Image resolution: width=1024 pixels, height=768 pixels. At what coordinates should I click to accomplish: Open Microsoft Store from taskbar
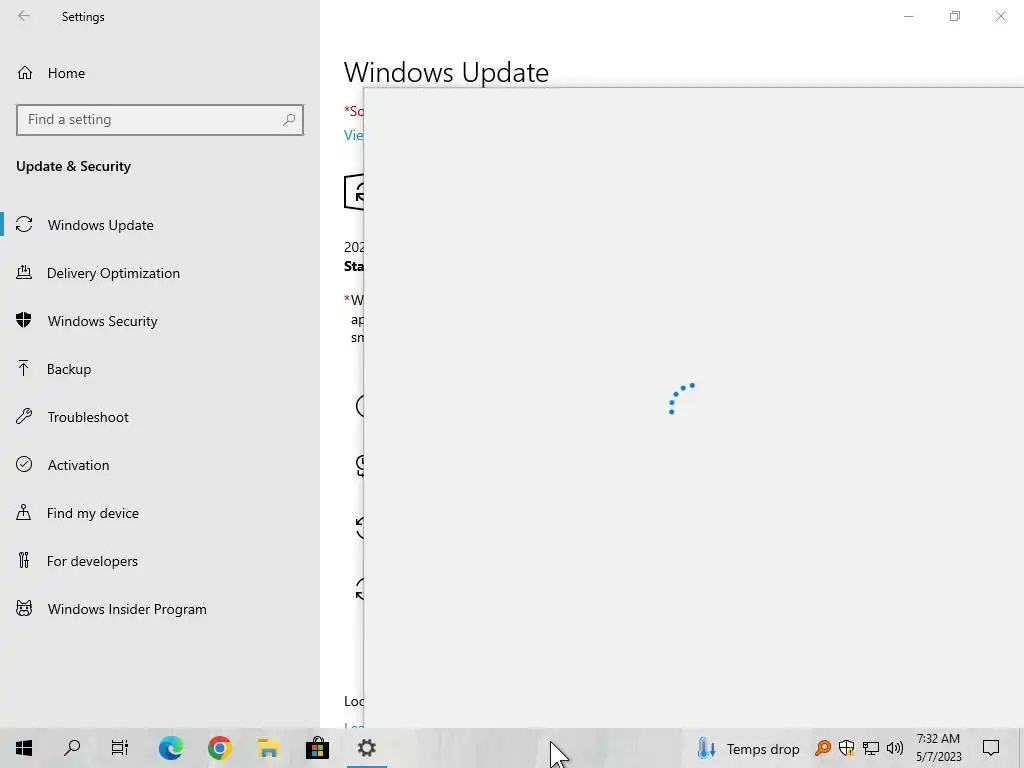coord(317,748)
